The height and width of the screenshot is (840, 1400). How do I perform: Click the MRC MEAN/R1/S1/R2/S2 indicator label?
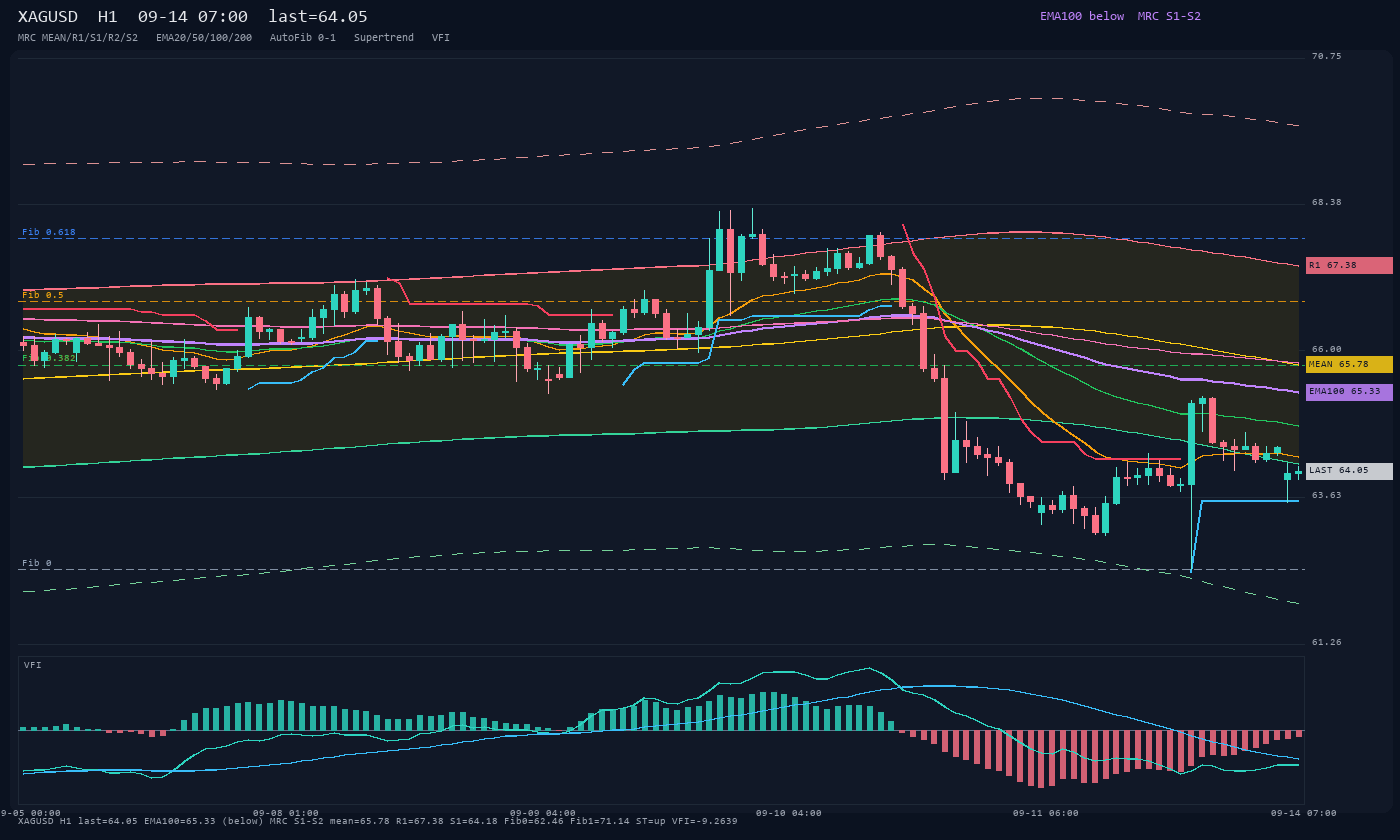point(78,38)
